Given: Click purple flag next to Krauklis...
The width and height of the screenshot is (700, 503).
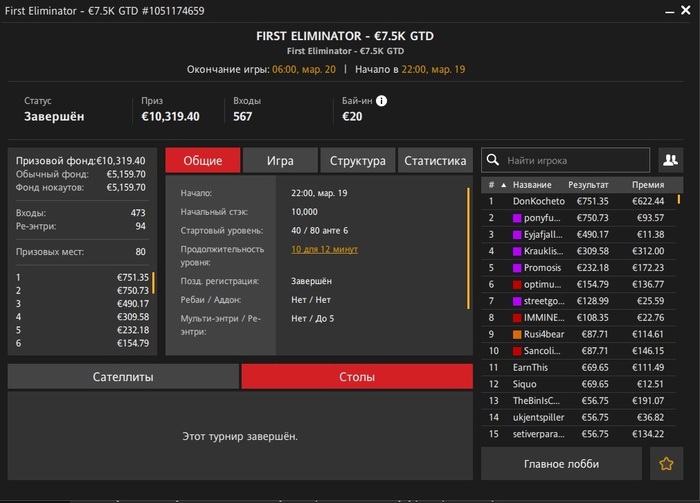Looking at the screenshot, I should click(x=517, y=251).
